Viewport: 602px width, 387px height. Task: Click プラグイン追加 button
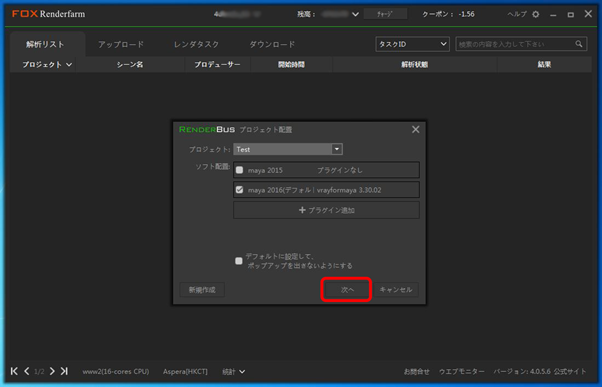pos(326,210)
